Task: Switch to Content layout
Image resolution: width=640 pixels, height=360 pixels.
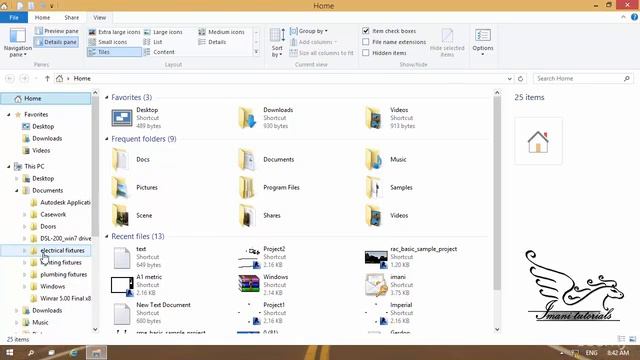Action: (159, 52)
